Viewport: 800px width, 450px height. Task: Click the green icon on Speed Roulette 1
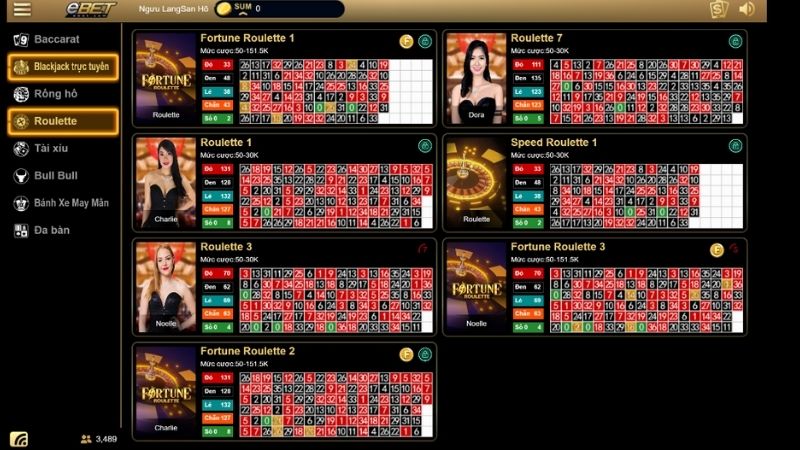click(x=735, y=146)
